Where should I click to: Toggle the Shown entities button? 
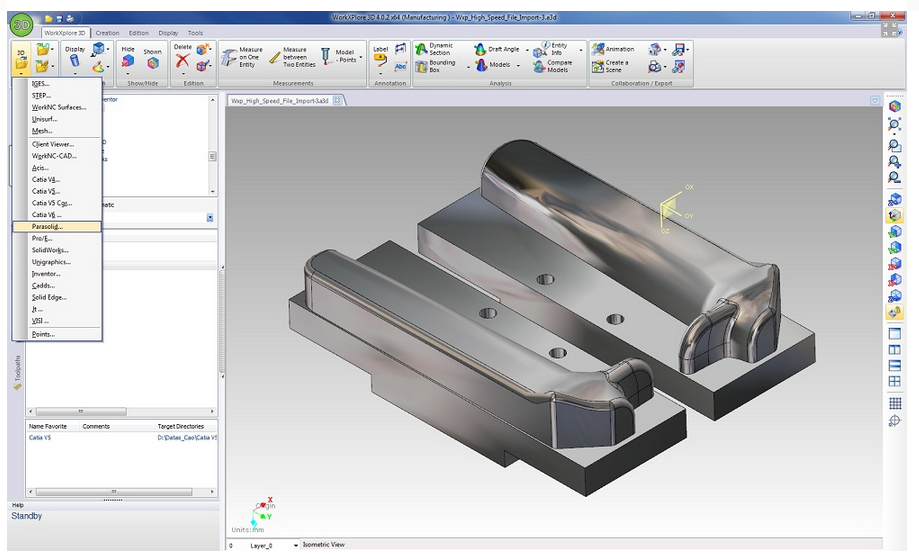[x=152, y=61]
